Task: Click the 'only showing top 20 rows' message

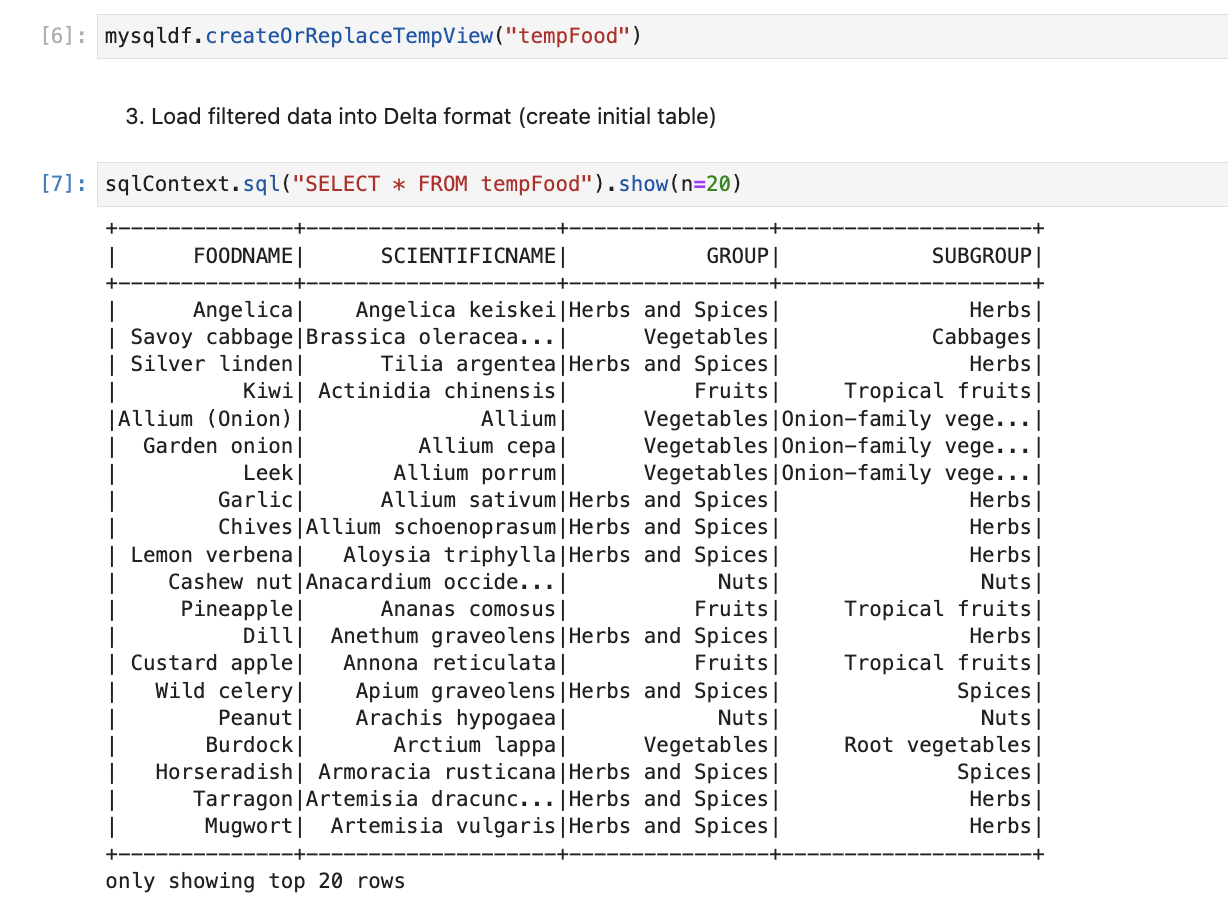Action: 255,881
